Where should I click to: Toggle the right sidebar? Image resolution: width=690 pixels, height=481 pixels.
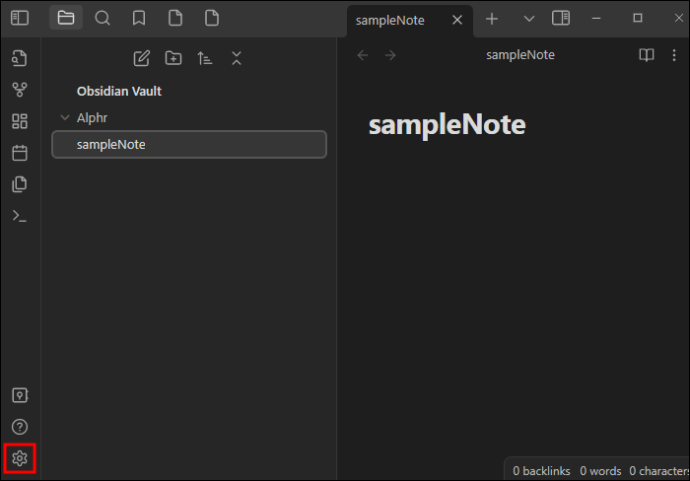561,18
